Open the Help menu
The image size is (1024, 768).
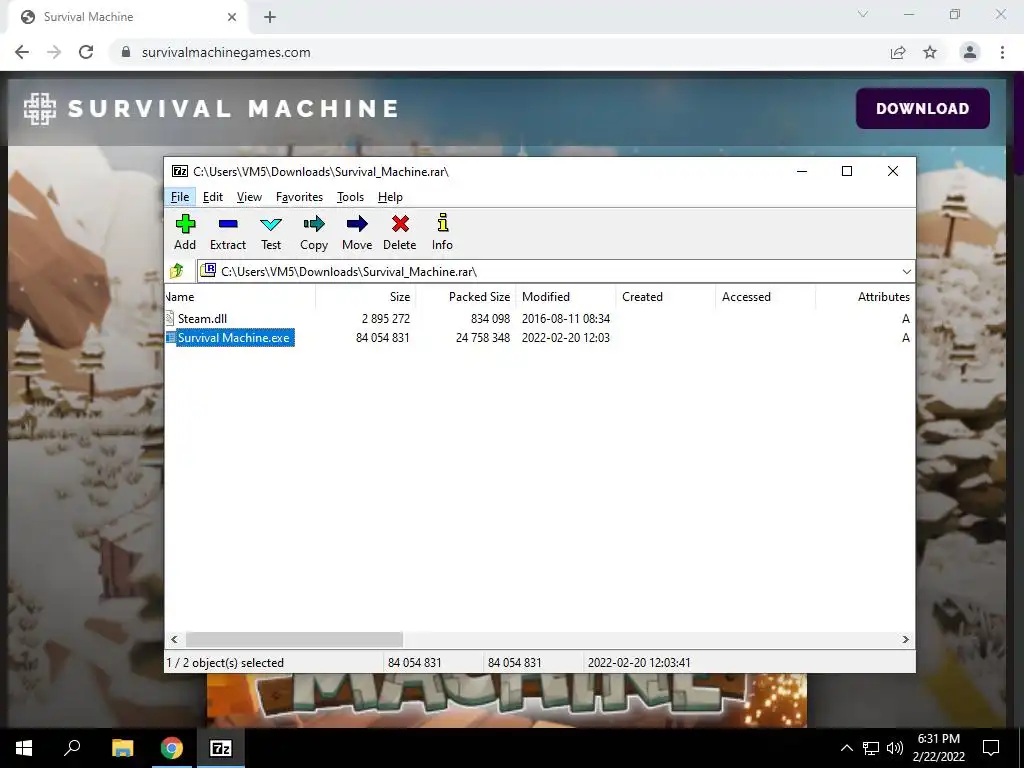coord(390,197)
